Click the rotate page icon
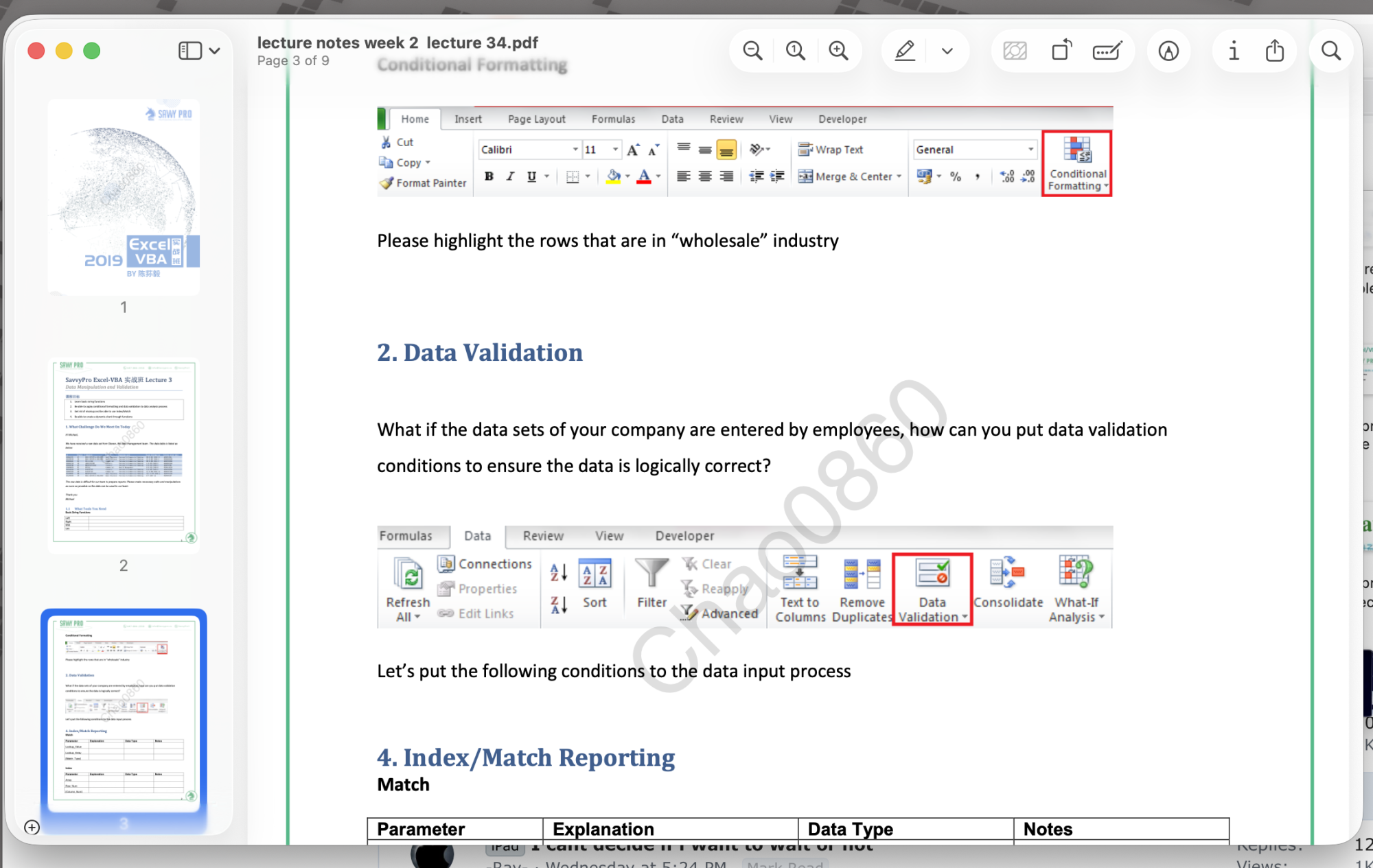This screenshot has height=868, width=1373. pos(1061,51)
